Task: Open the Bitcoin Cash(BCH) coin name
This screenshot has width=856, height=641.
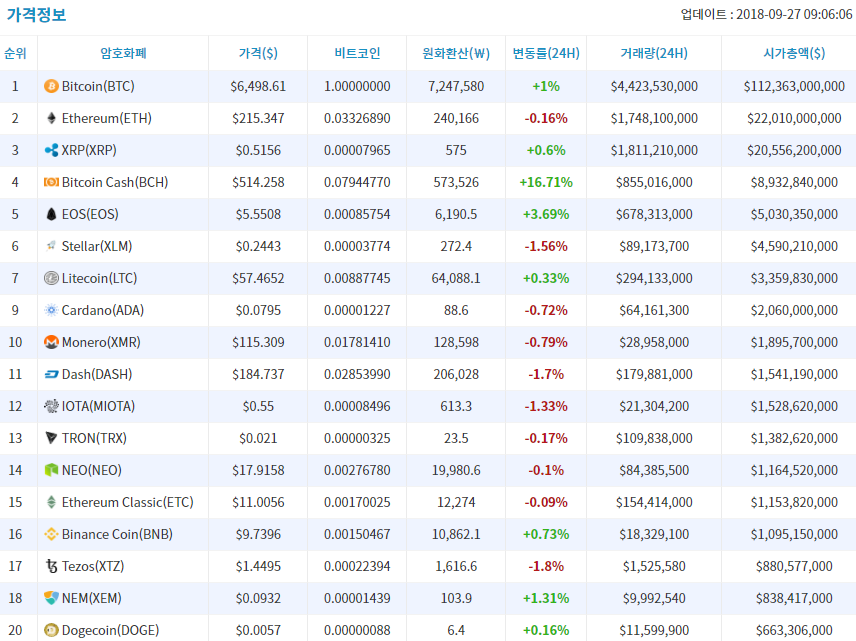Action: 115,182
